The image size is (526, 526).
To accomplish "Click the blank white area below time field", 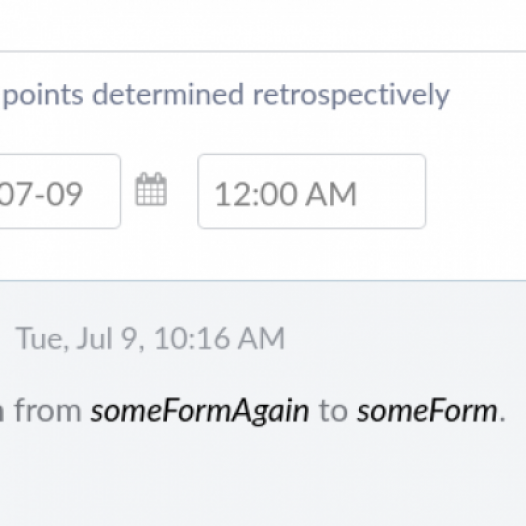I will pyautogui.click(x=312, y=254).
